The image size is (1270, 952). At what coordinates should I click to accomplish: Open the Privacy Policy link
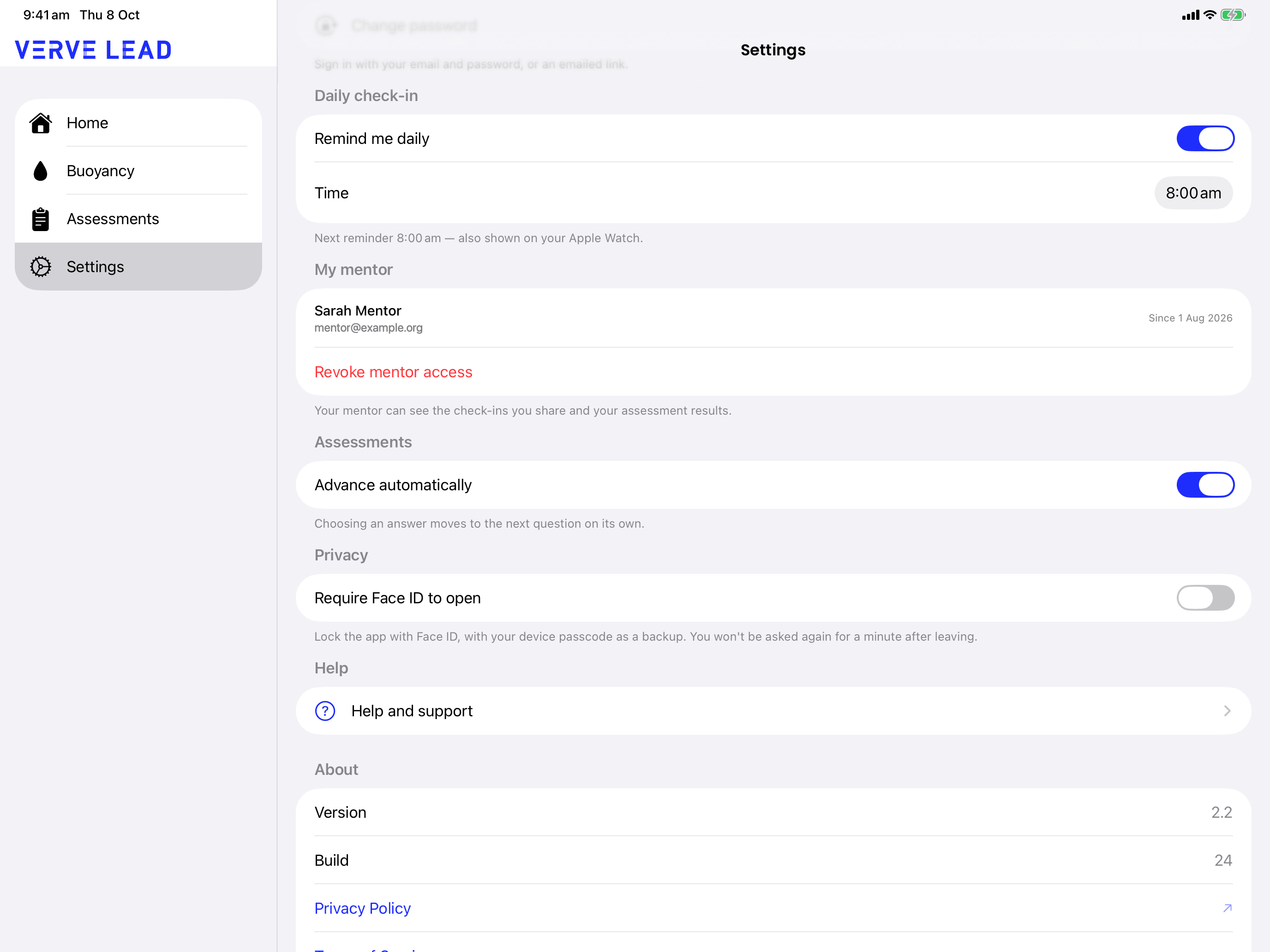(x=362, y=908)
